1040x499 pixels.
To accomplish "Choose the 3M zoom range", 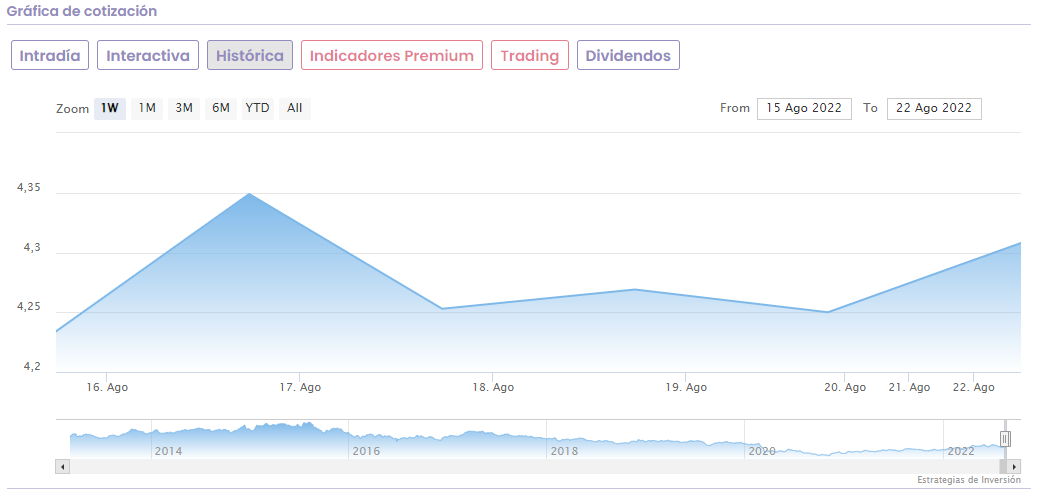I will 184,108.
